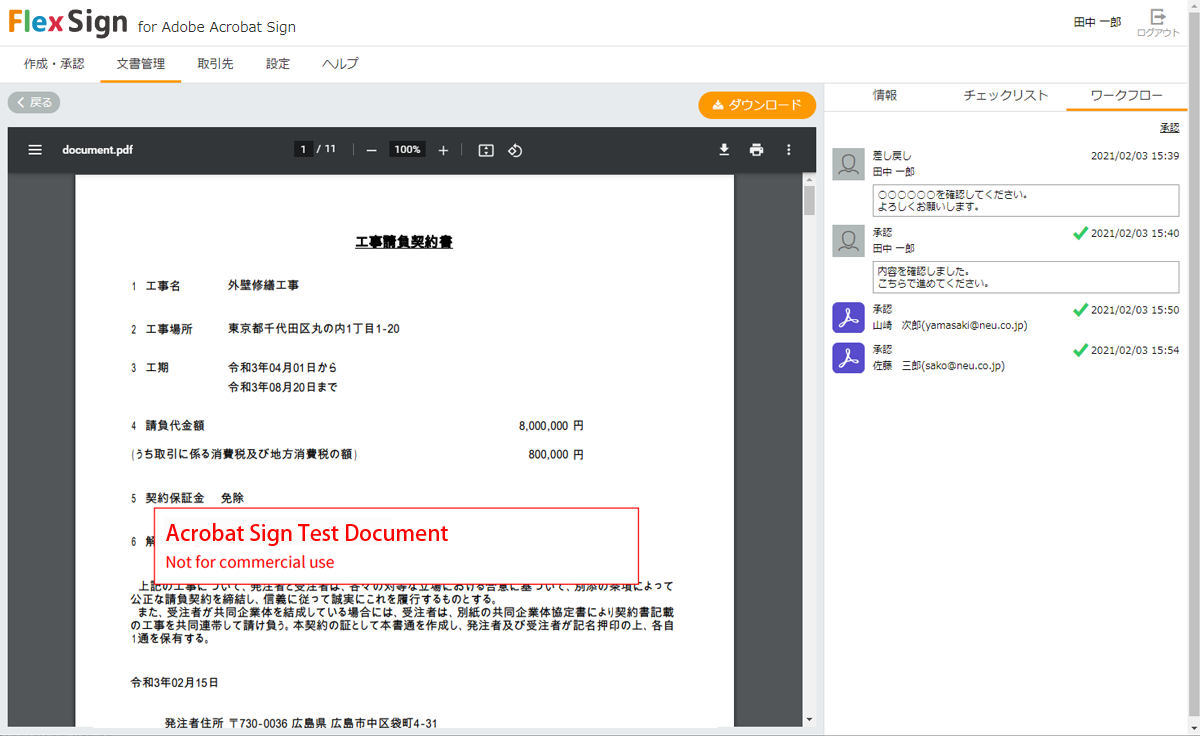This screenshot has width=1200, height=736.
Task: Click the 100% zoom level field
Action: pos(407,150)
